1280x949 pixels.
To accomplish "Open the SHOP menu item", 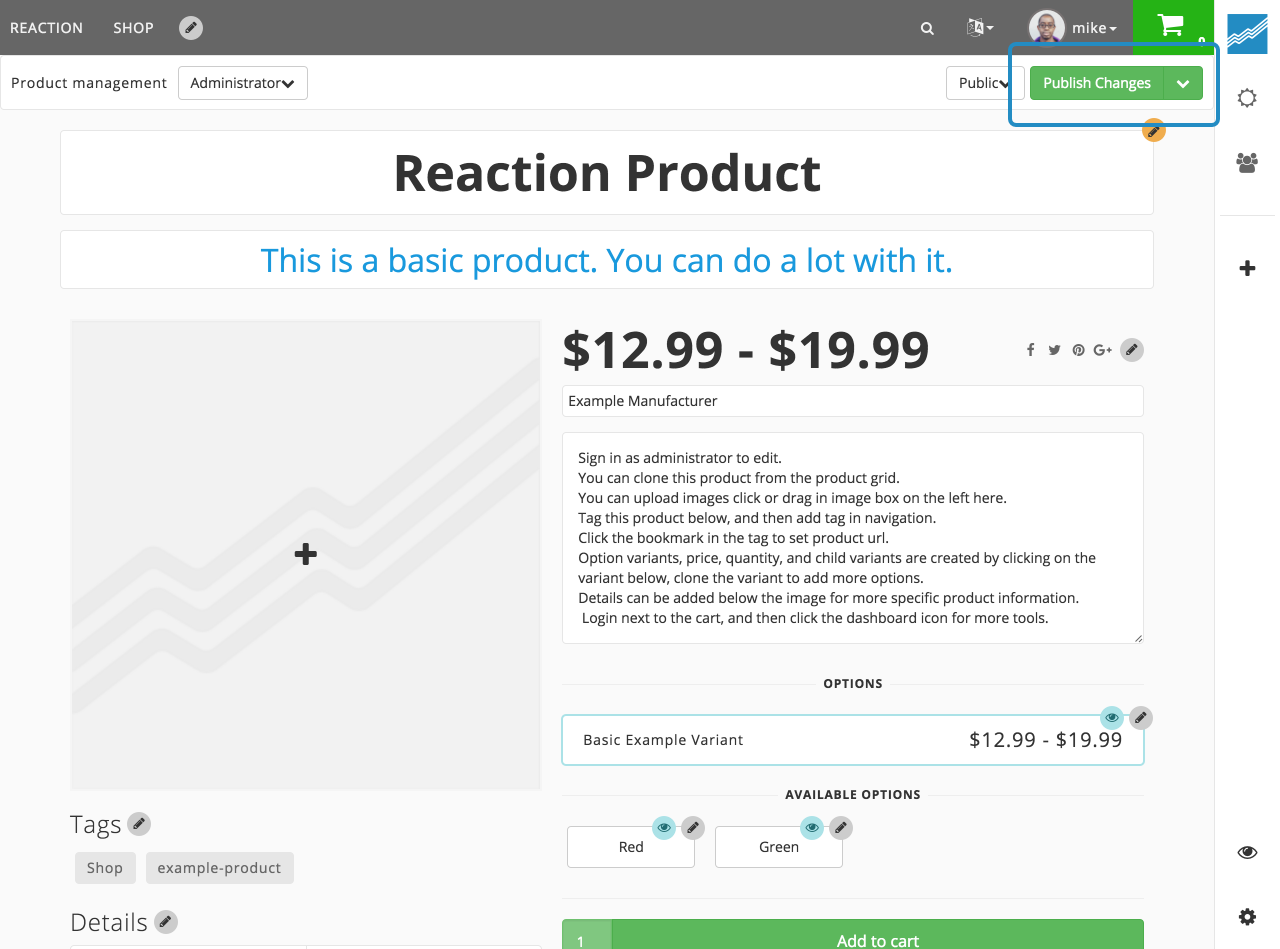I will point(133,28).
